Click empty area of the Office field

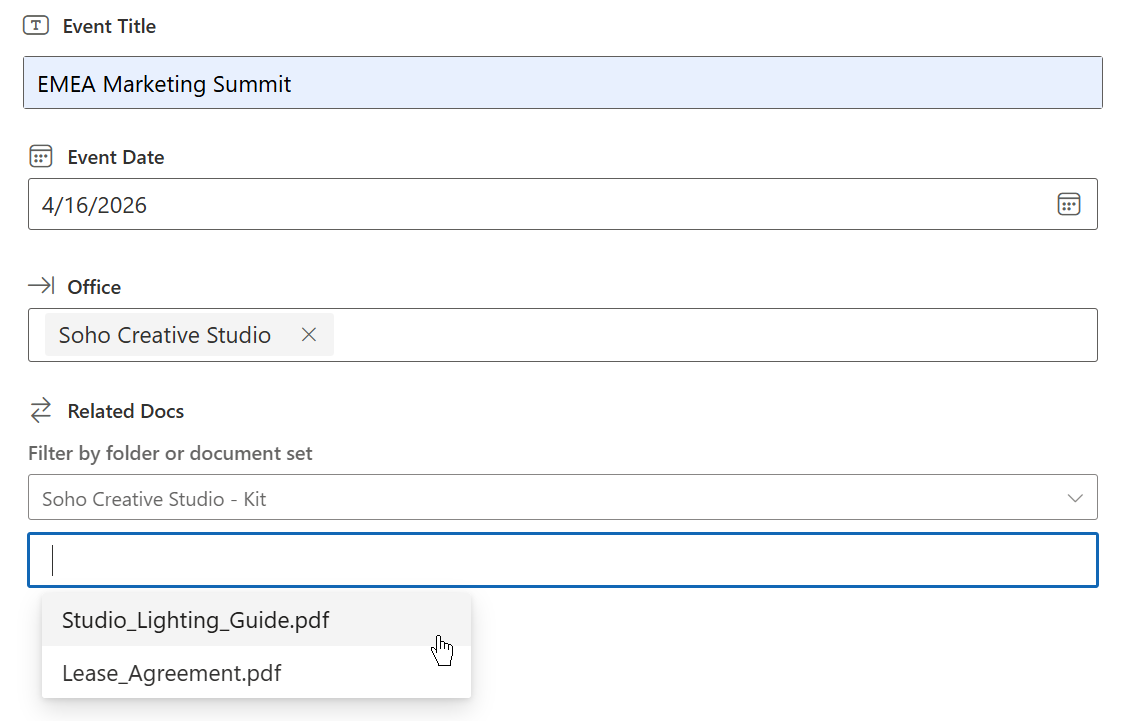710,335
